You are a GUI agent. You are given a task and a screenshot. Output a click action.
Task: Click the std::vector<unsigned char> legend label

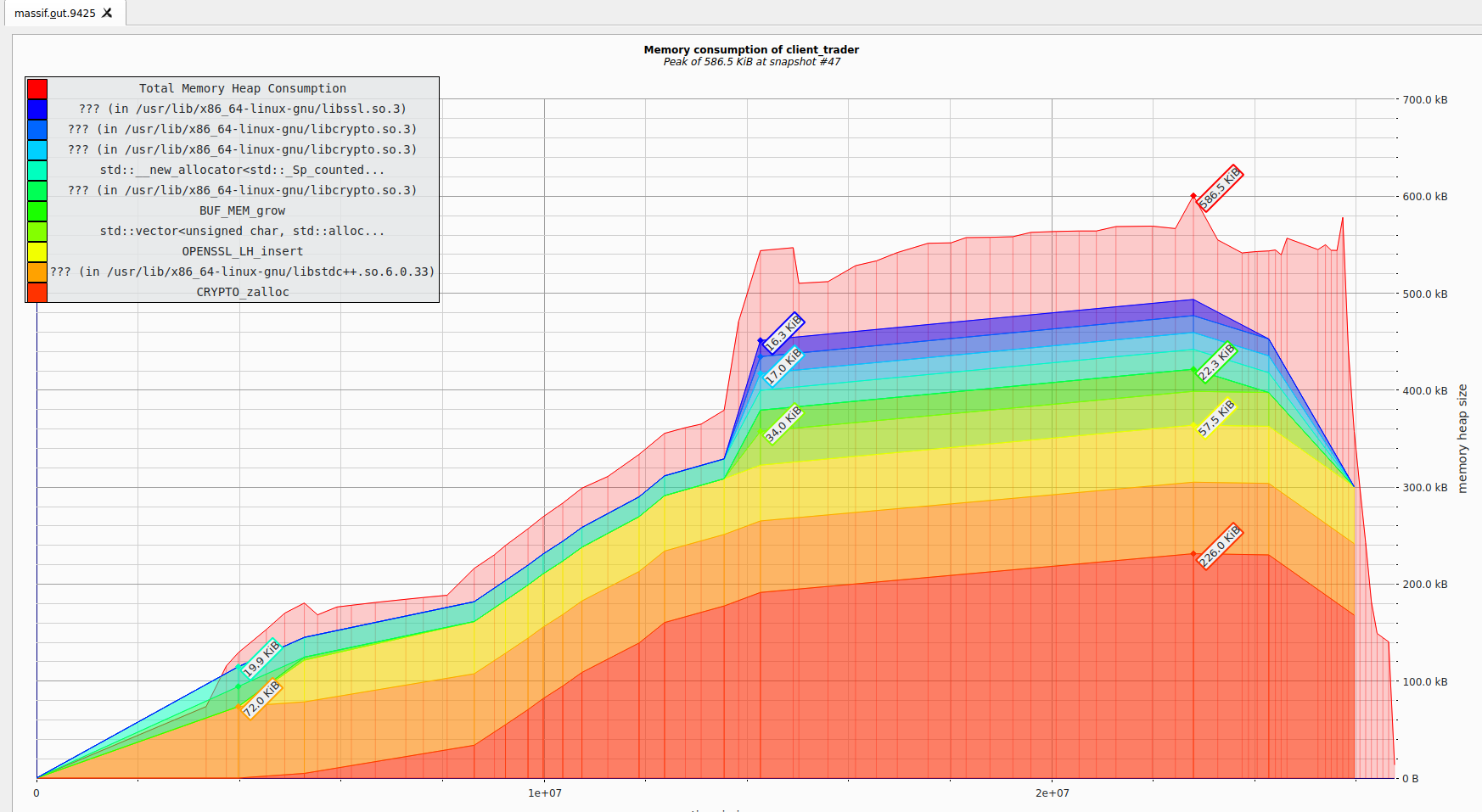coord(242,231)
